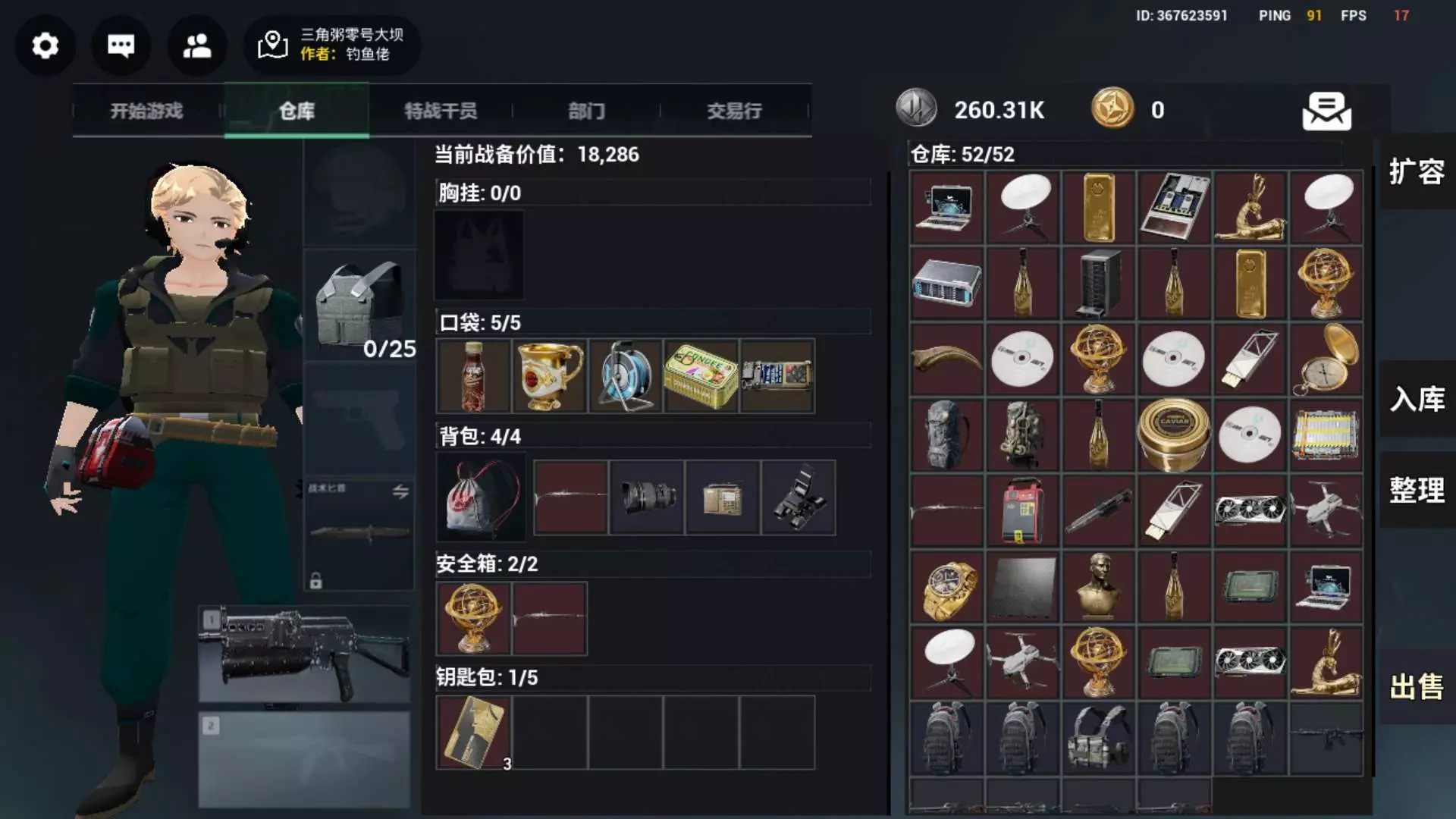This screenshot has height=819, width=1456.
Task: Click the 入库 store button
Action: (x=1417, y=399)
